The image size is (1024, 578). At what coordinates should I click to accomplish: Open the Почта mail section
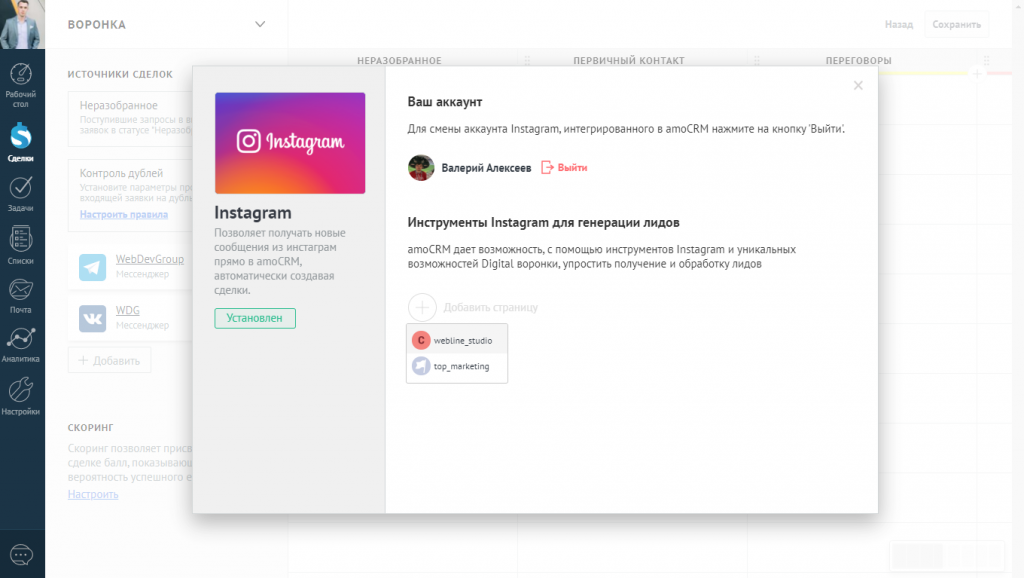[x=21, y=296]
